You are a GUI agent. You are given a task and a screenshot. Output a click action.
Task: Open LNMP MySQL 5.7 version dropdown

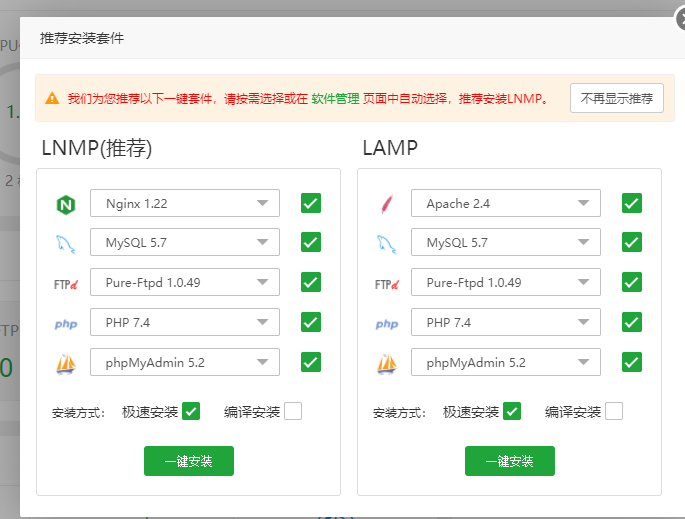pyautogui.click(x=185, y=242)
